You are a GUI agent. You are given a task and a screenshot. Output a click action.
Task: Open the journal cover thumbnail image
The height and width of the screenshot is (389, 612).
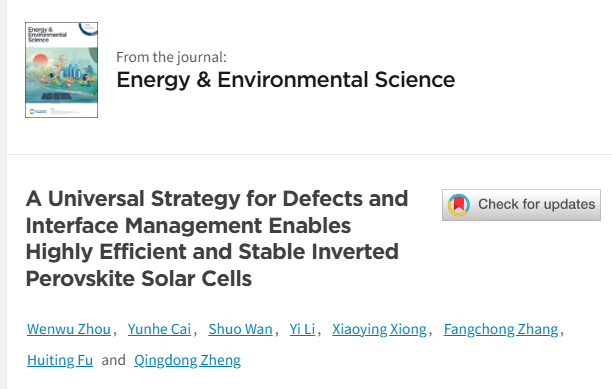[61, 70]
